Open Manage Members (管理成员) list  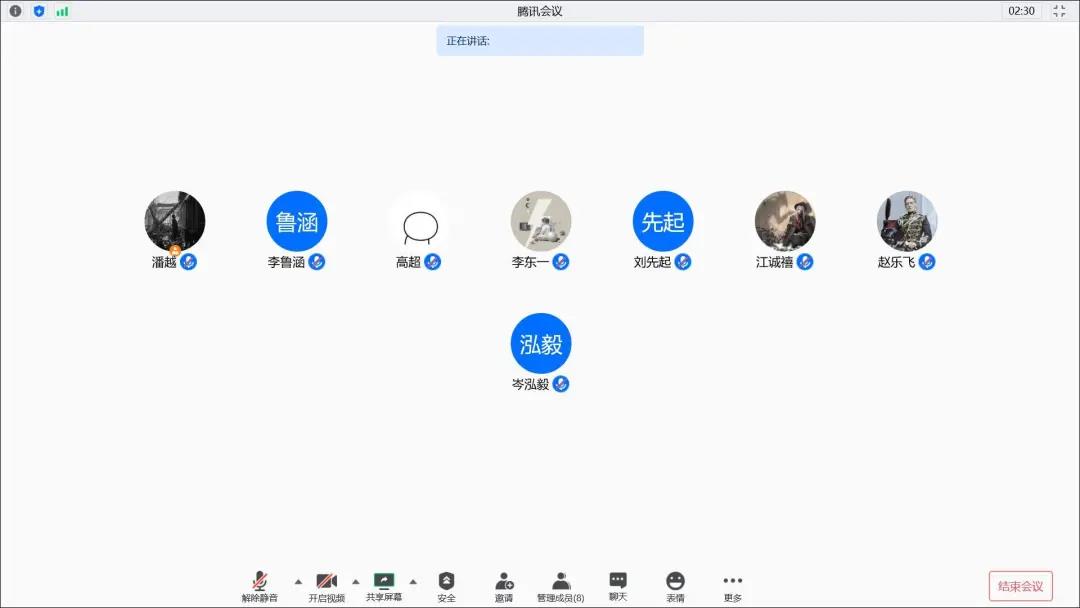coord(560,585)
